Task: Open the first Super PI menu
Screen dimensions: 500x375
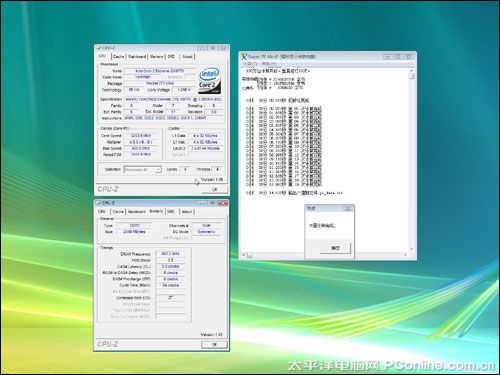Action: point(249,63)
